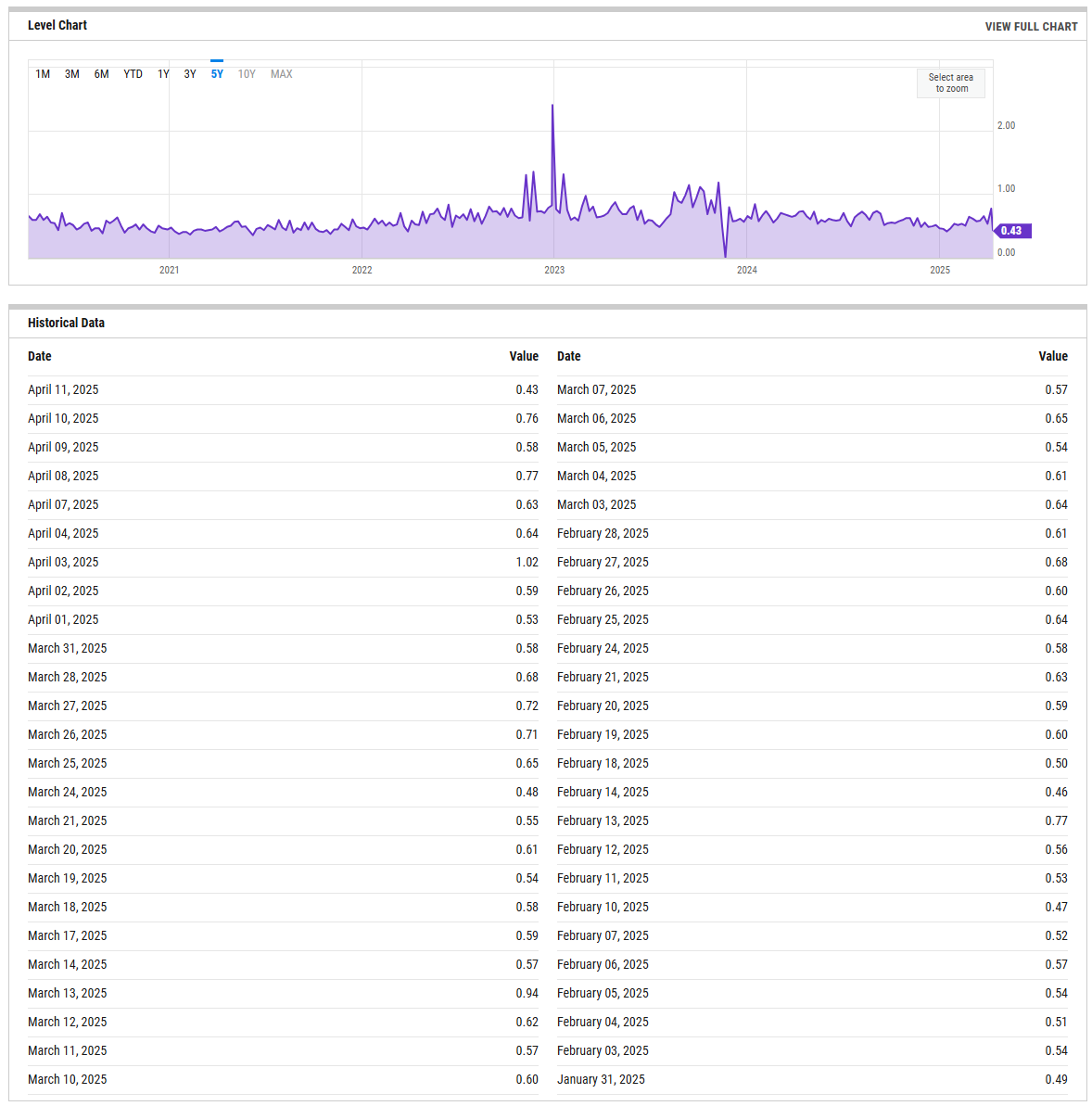This screenshot has width=1092, height=1106.
Task: Choose the 10Y time range
Action: [247, 74]
